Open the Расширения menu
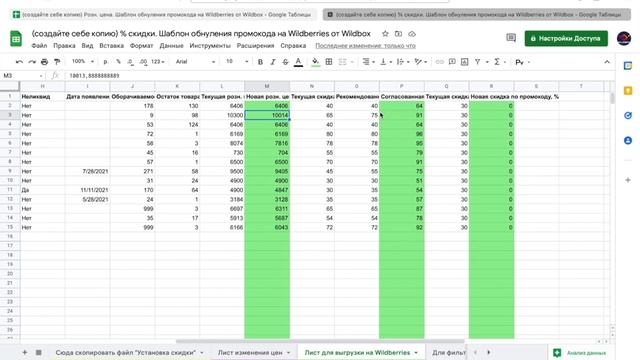The width and height of the screenshot is (640, 360). 256,46
